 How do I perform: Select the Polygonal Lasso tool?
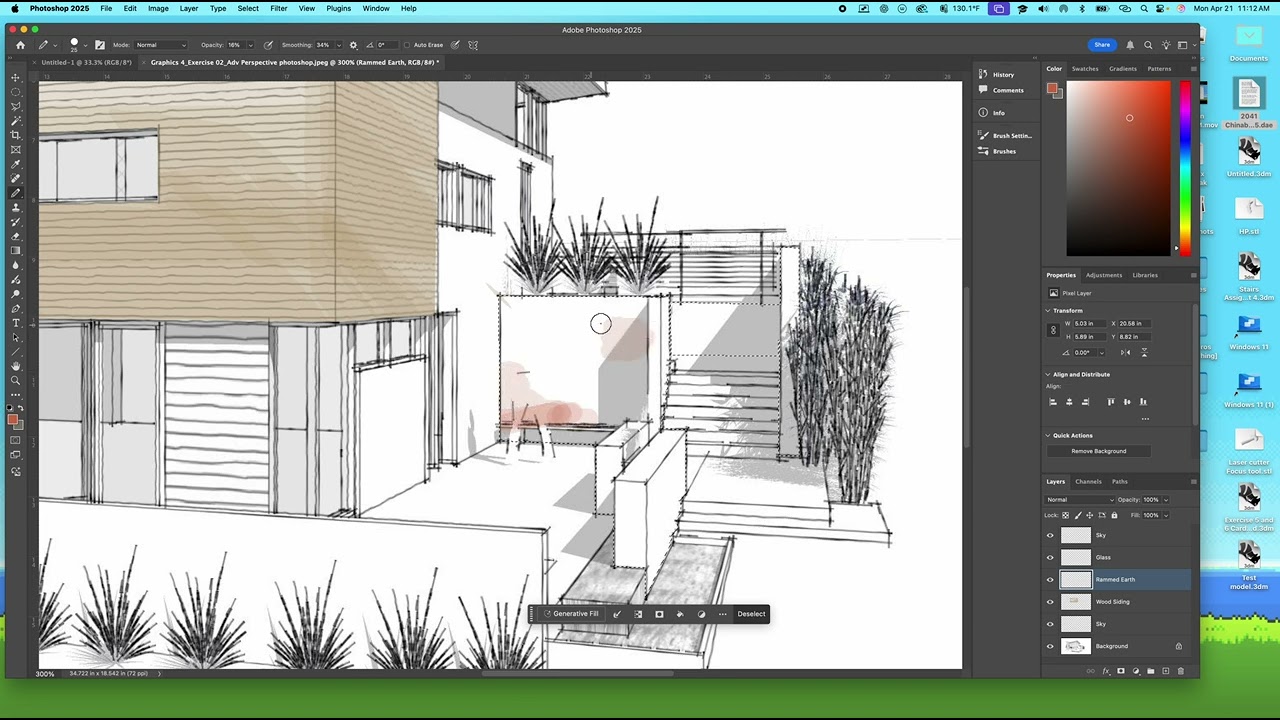point(15,106)
